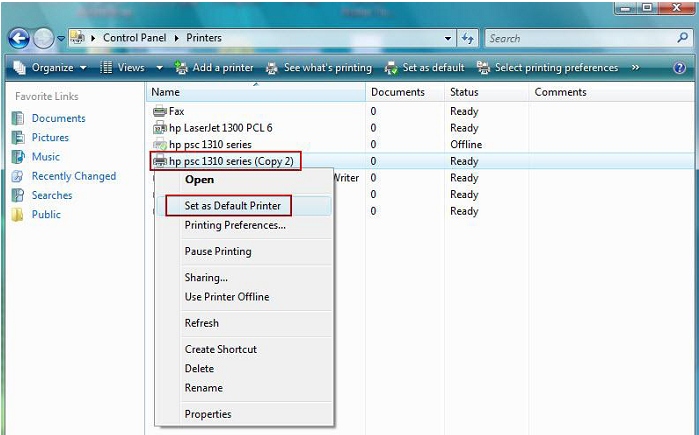
Task: Click Add a printer toolbar button
Action: click(214, 68)
